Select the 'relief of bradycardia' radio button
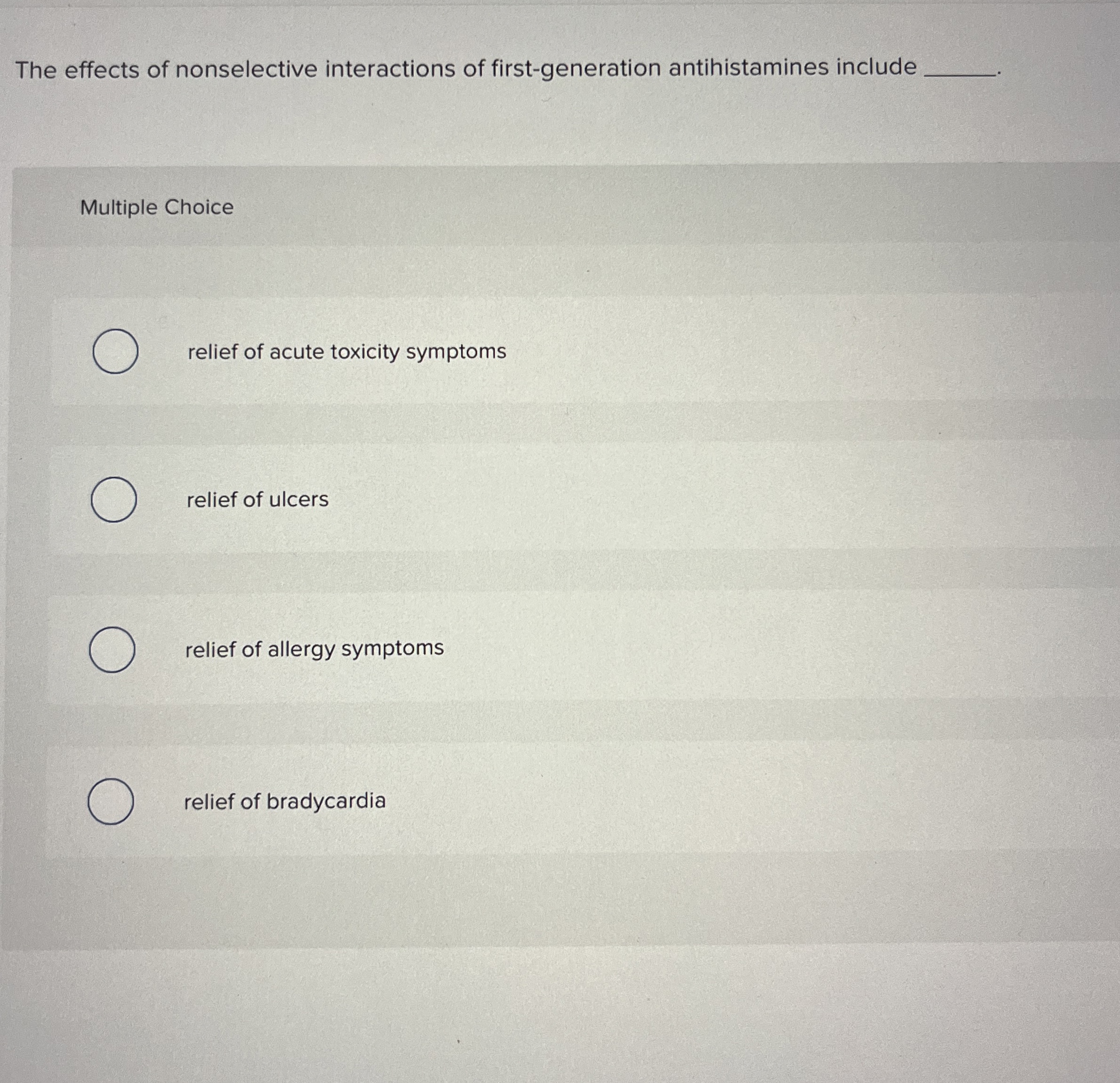 tap(111, 802)
